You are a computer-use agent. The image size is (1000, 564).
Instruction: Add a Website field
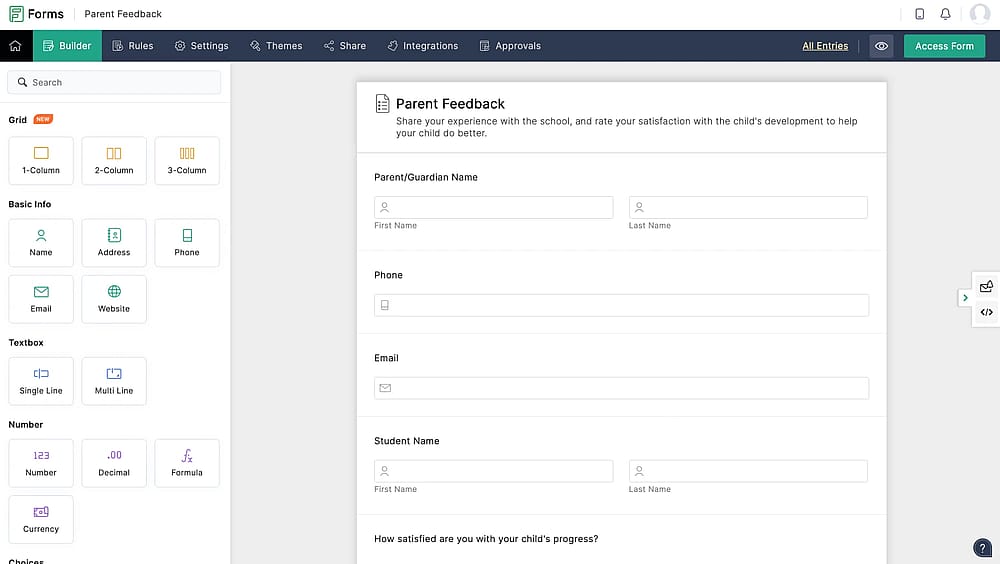point(114,299)
